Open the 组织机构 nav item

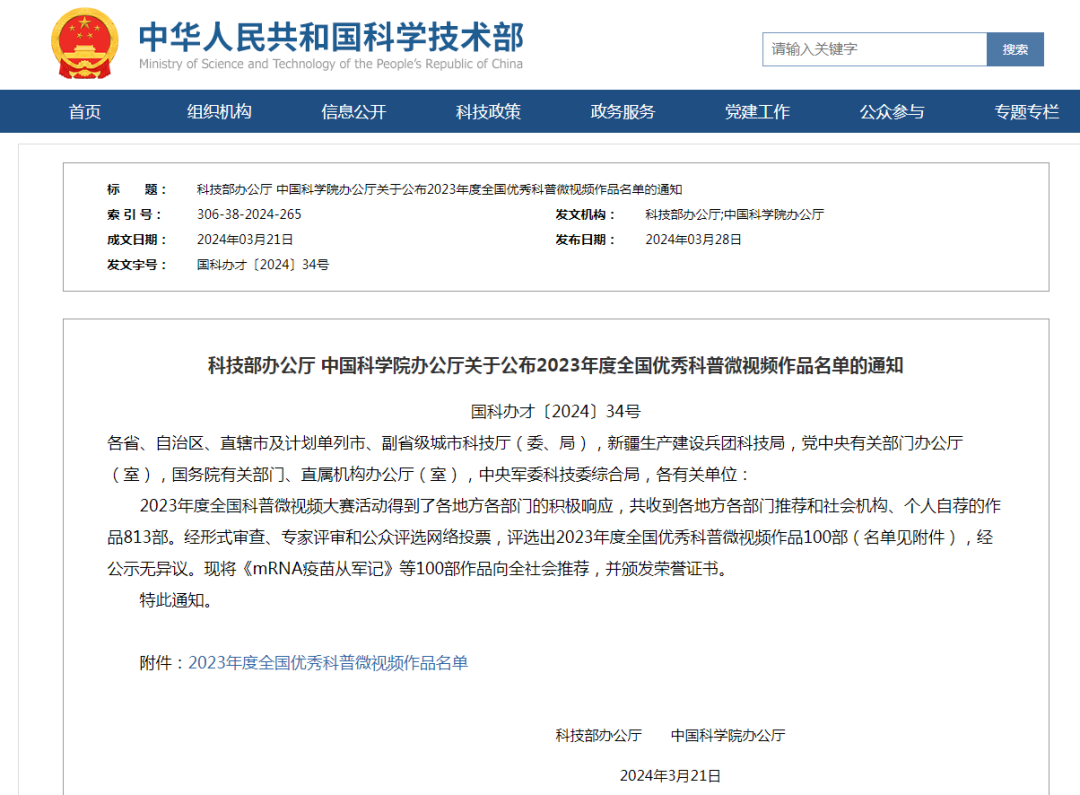219,112
